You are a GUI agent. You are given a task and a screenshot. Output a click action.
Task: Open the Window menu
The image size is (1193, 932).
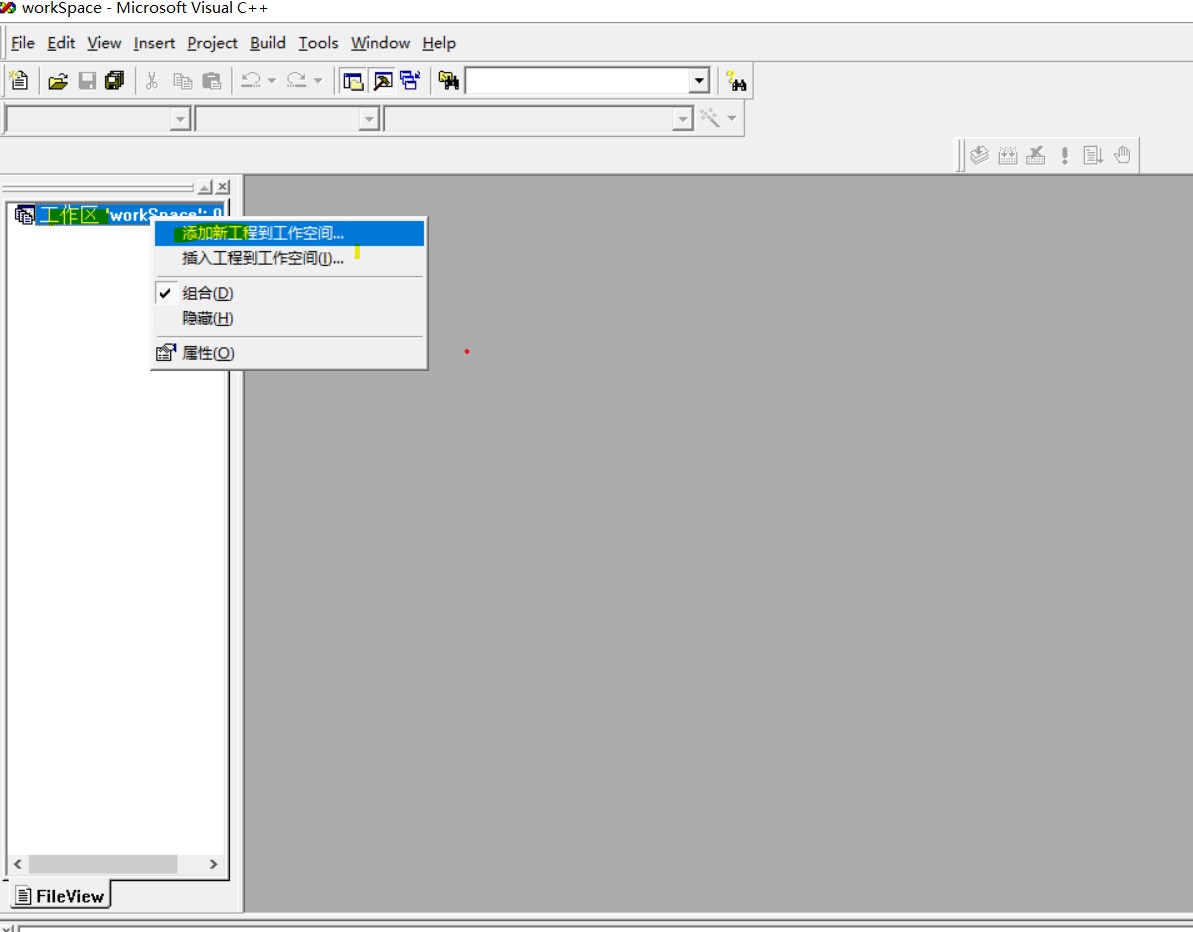click(380, 43)
